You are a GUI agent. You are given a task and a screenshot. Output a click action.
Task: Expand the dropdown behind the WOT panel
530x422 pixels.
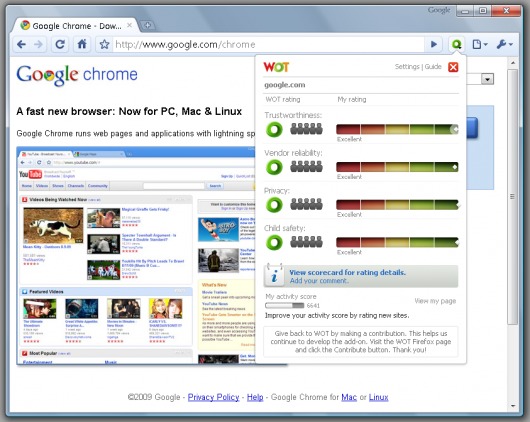(487, 79)
